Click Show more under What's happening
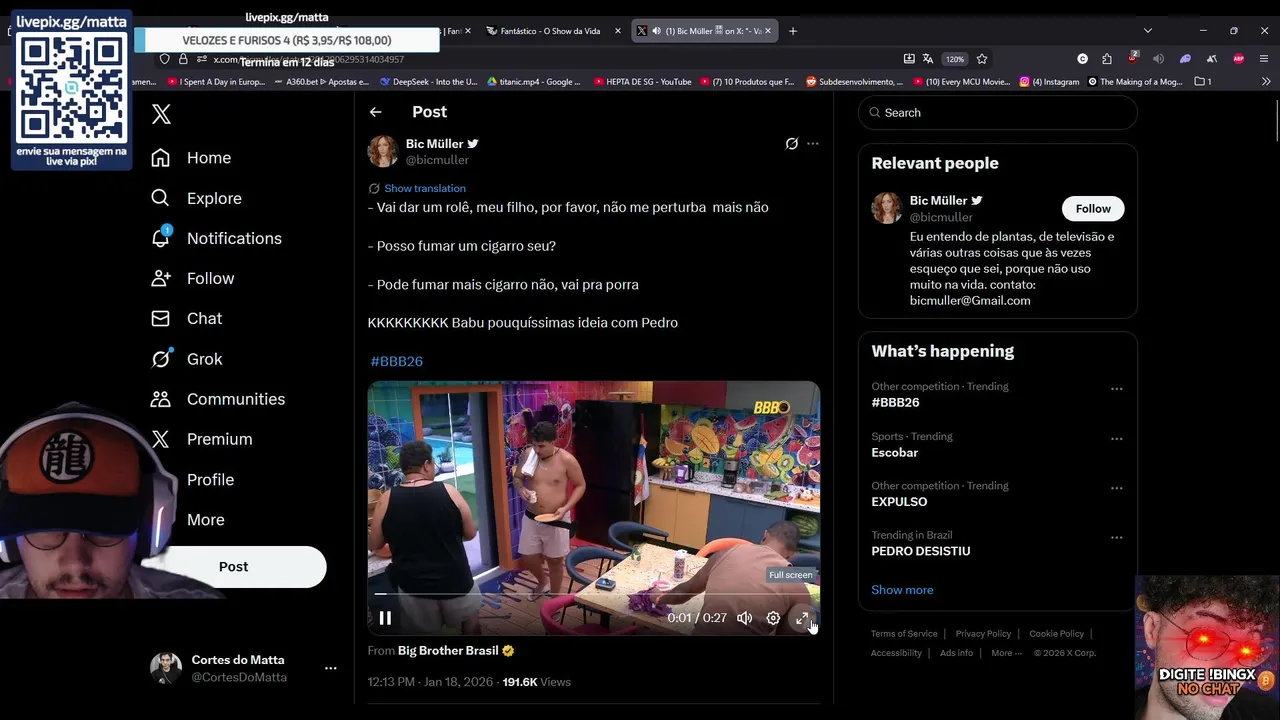This screenshot has width=1280, height=720. pos(902,590)
